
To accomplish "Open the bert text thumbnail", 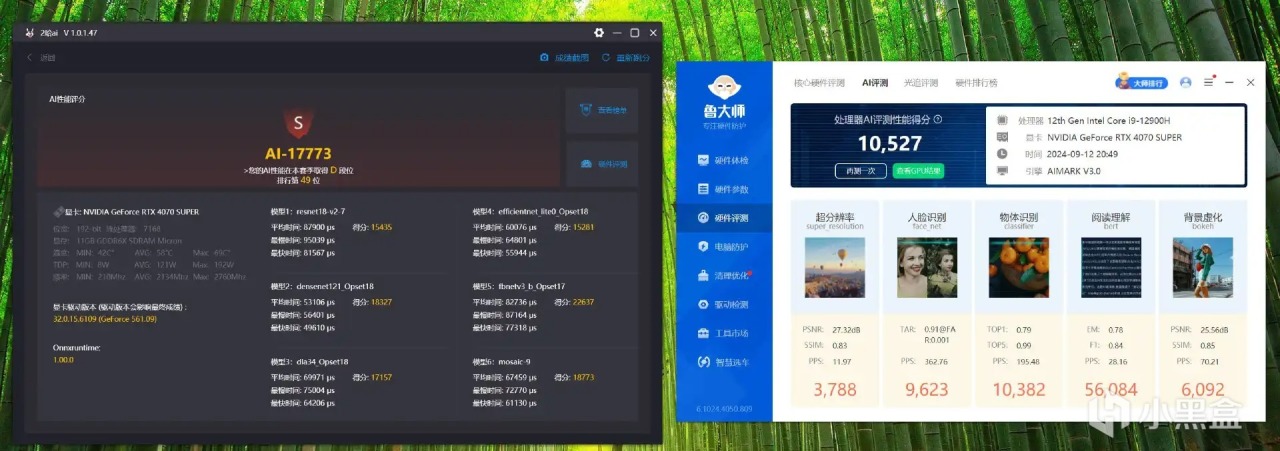I will 1111,267.
